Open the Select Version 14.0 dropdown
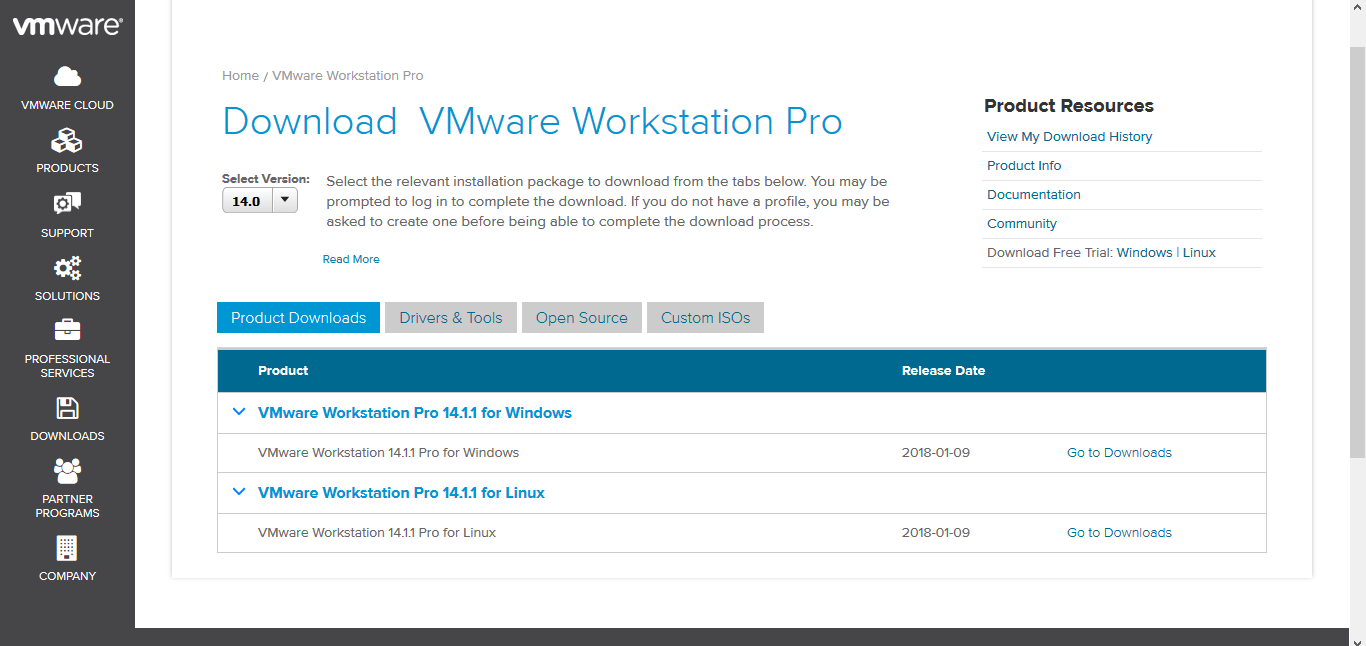 pyautogui.click(x=260, y=201)
